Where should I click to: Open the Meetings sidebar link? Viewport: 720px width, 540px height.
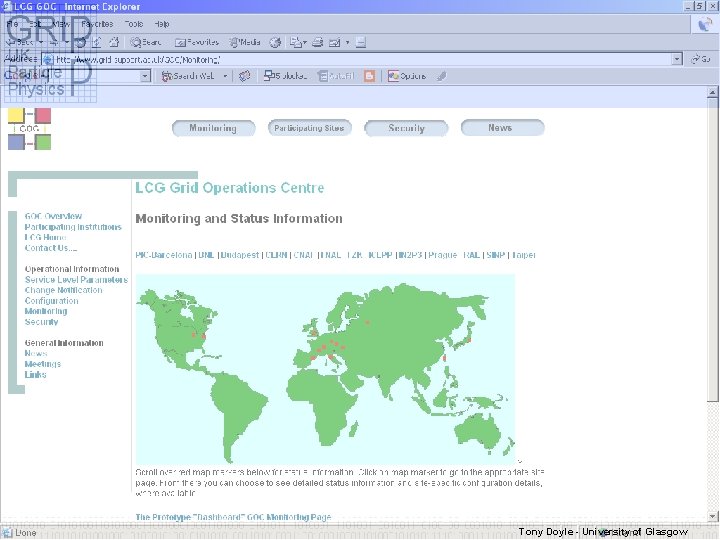point(43,364)
